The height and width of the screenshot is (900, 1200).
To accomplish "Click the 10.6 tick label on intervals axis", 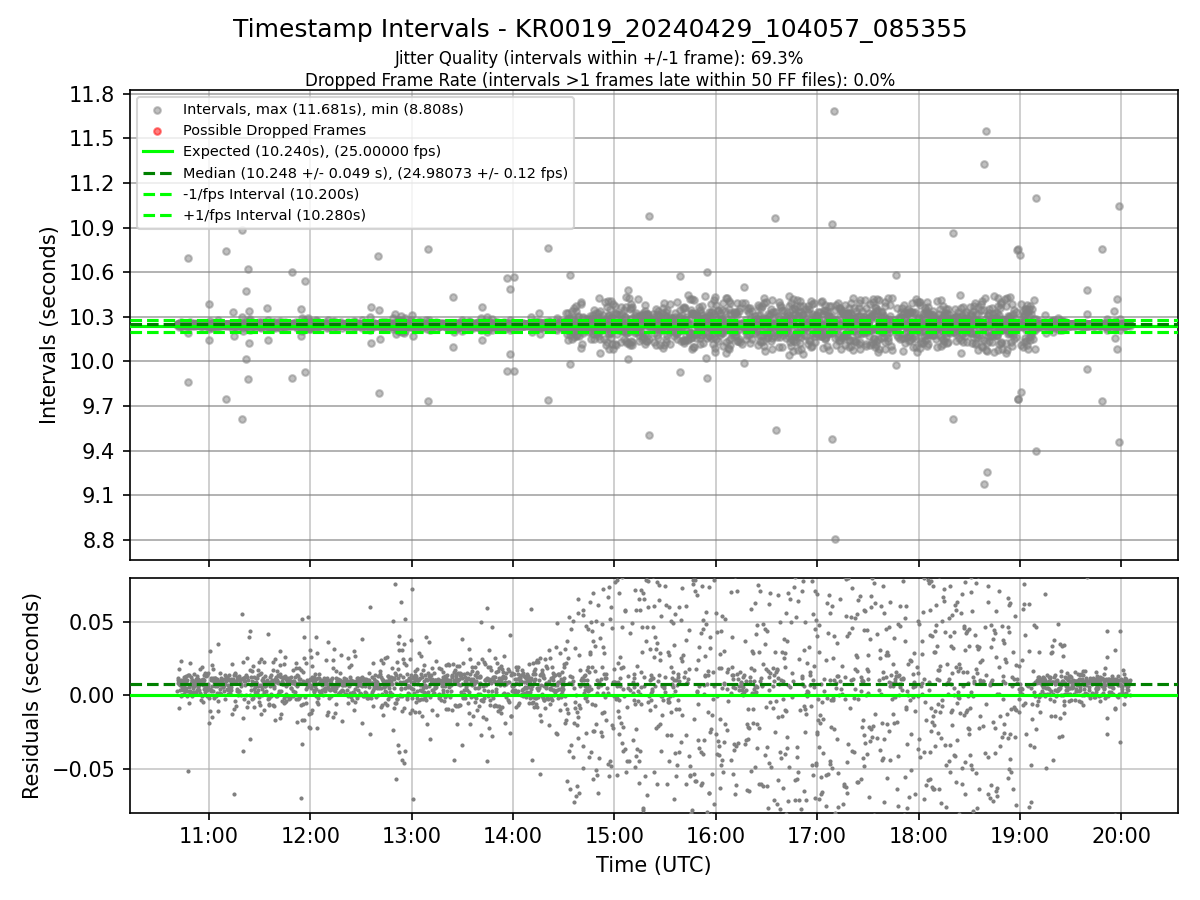I will point(92,273).
